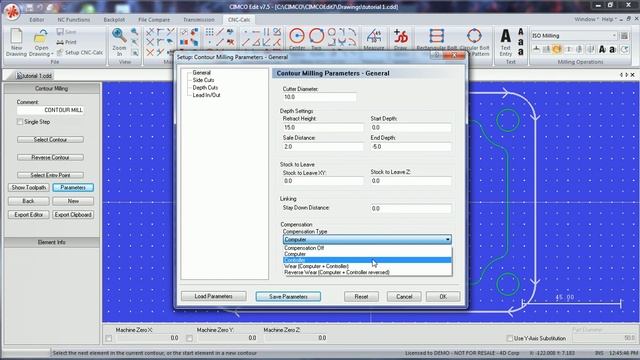This screenshot has width=640, height=360.
Task: Choose the Circular Bolt Pattern tool
Action: (x=474, y=36)
